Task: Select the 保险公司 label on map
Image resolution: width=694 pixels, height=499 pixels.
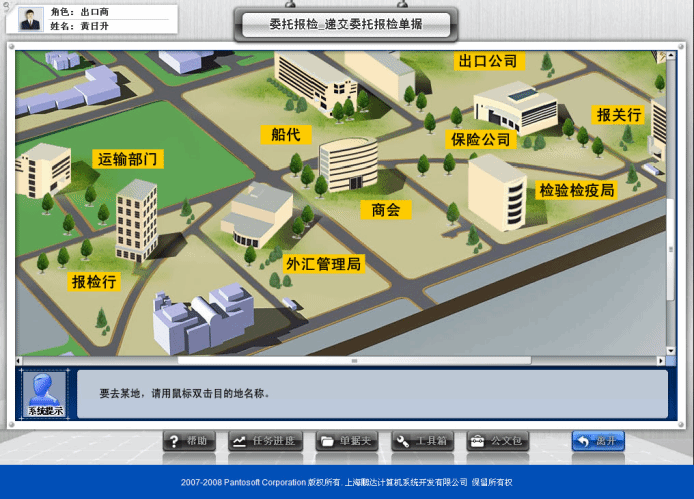Action: point(481,139)
